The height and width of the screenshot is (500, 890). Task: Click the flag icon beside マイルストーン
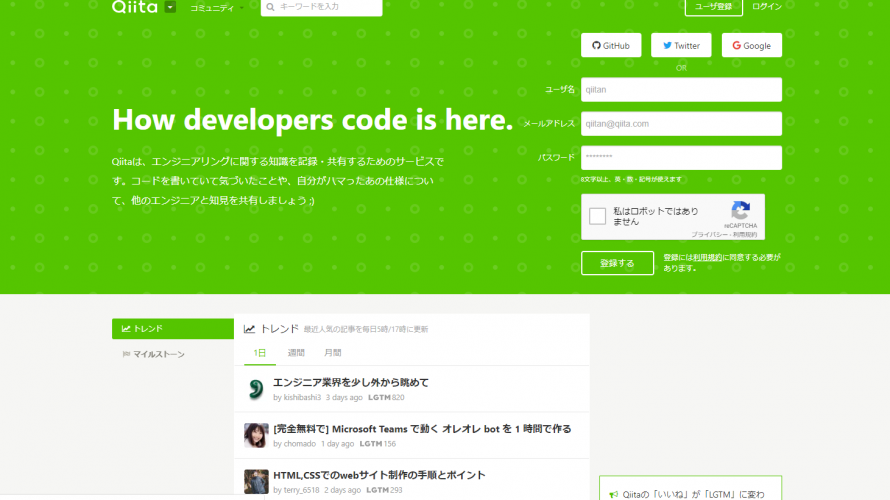(126, 354)
